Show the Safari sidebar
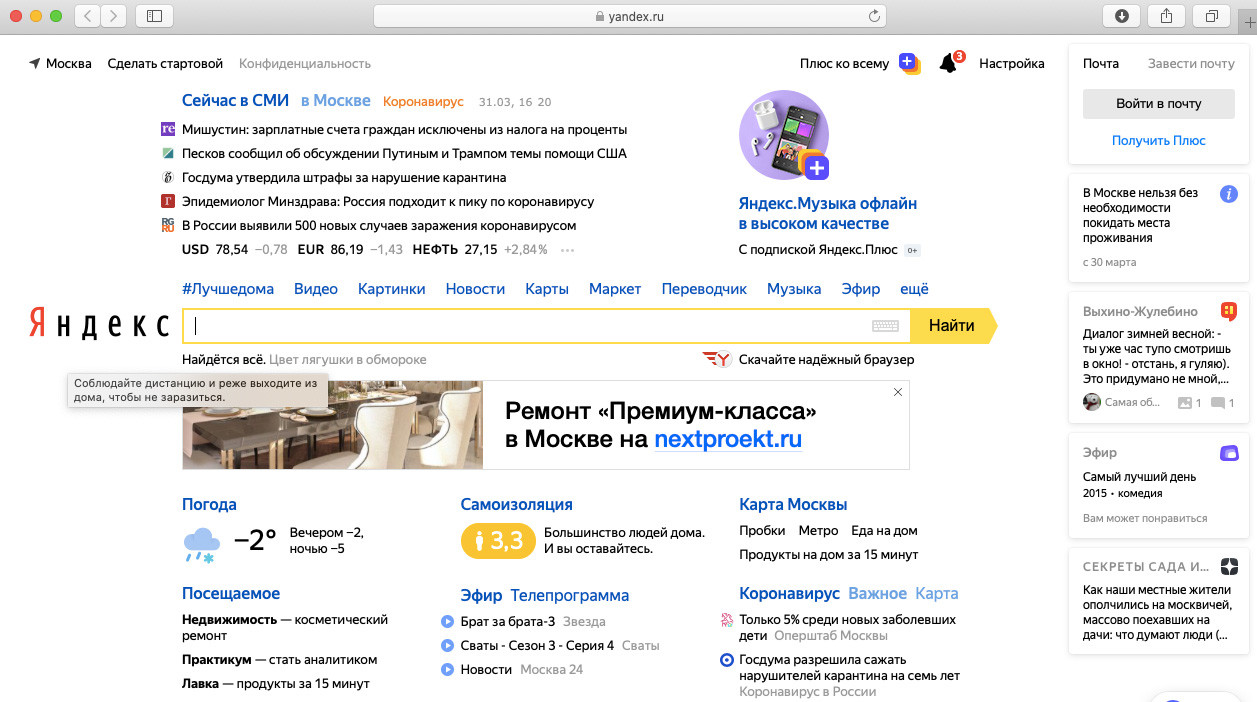The image size is (1257, 702). (154, 16)
